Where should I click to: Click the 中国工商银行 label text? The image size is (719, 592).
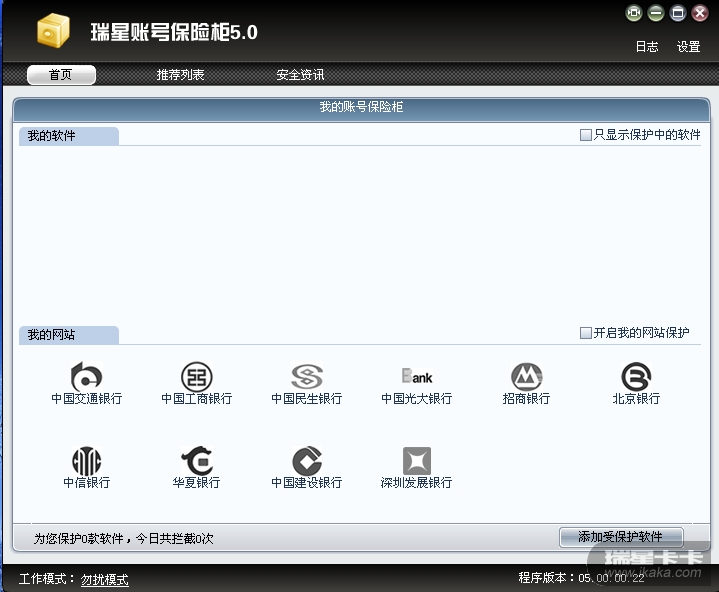(x=196, y=398)
